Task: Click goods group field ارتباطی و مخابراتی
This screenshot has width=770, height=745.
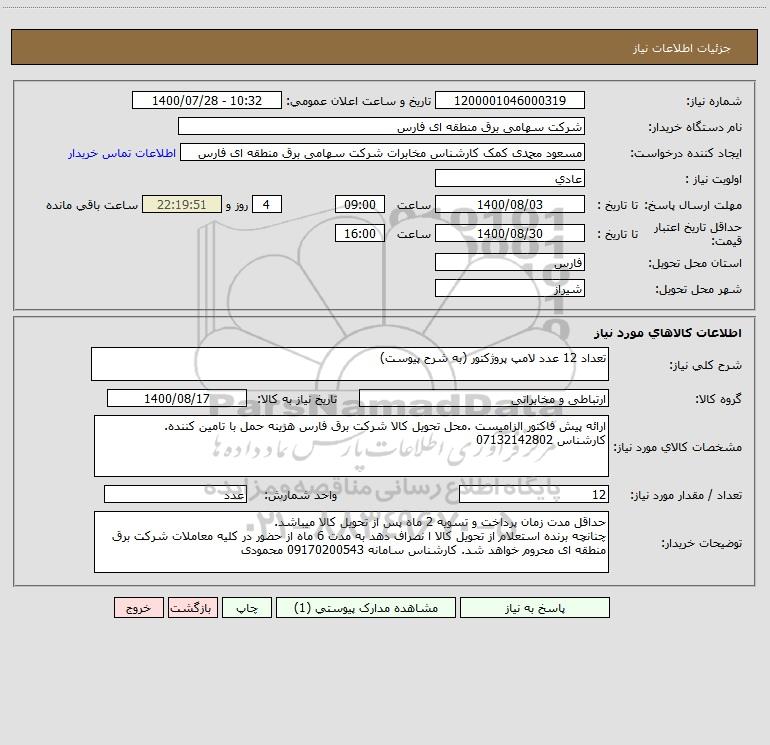Action: (484, 398)
